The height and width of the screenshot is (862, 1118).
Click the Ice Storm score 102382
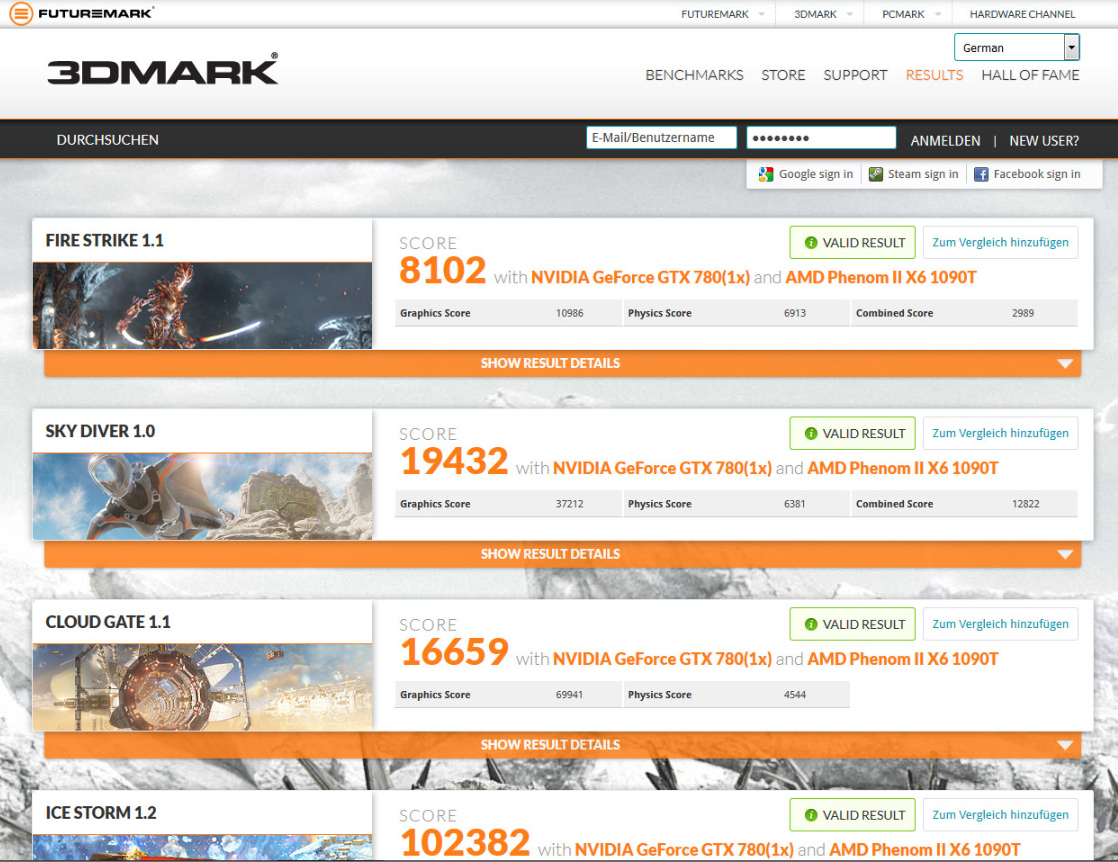point(465,843)
